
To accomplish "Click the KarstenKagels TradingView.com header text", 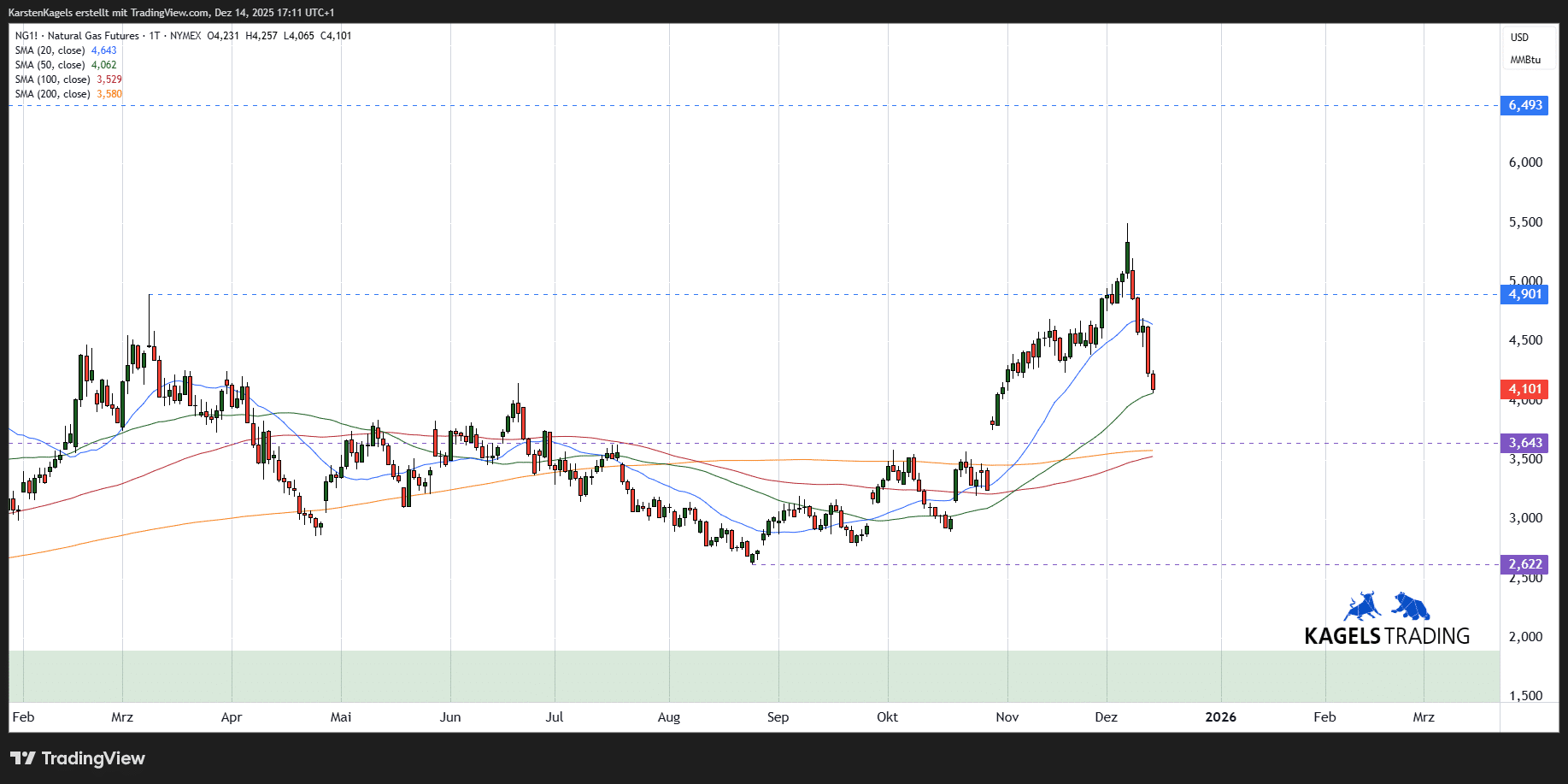I will click(171, 13).
